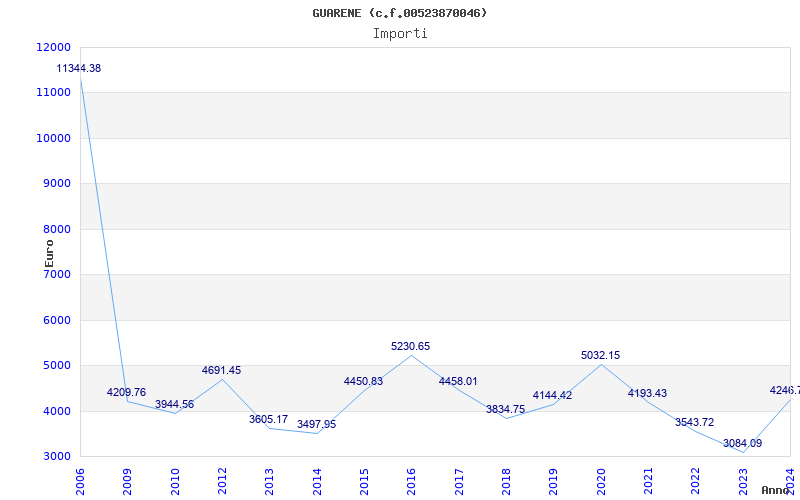
Task: Select the 2018 year label
Action: coord(506,482)
